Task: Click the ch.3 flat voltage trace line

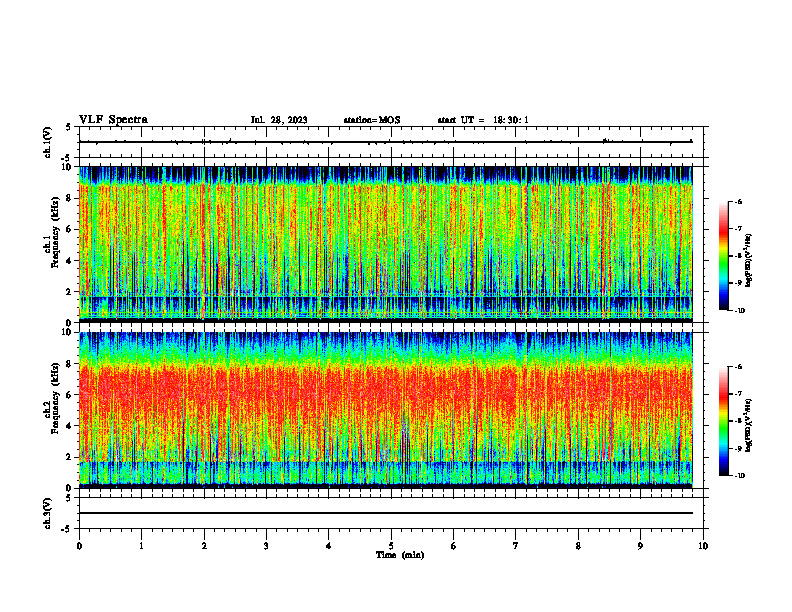Action: 386,513
